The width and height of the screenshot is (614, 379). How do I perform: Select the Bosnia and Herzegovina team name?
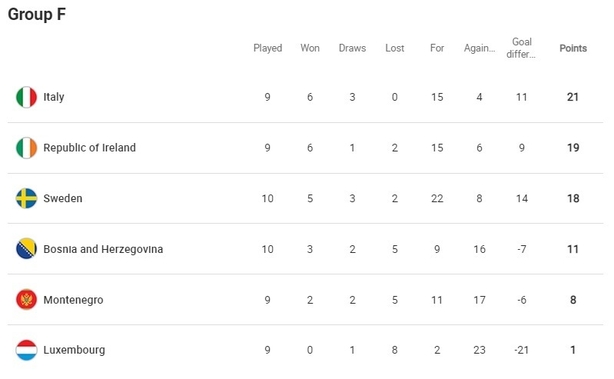tap(103, 249)
